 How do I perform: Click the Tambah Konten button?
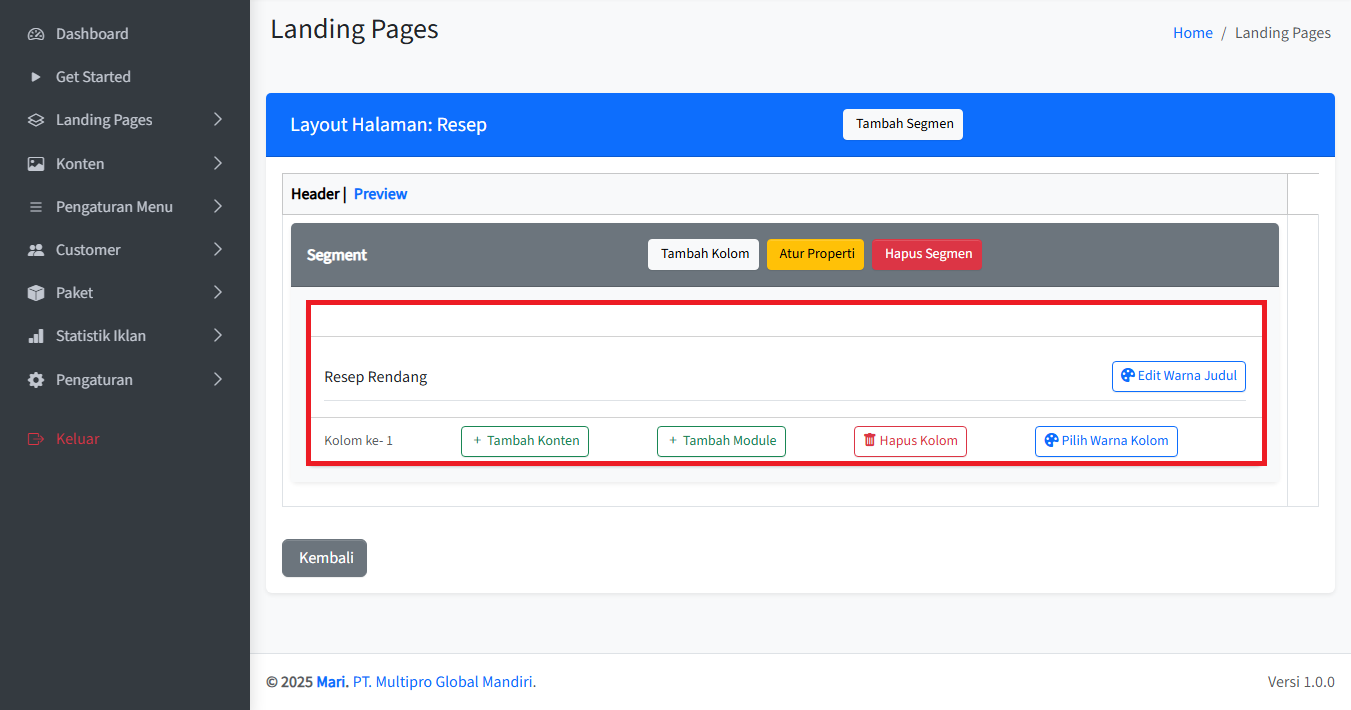point(525,441)
